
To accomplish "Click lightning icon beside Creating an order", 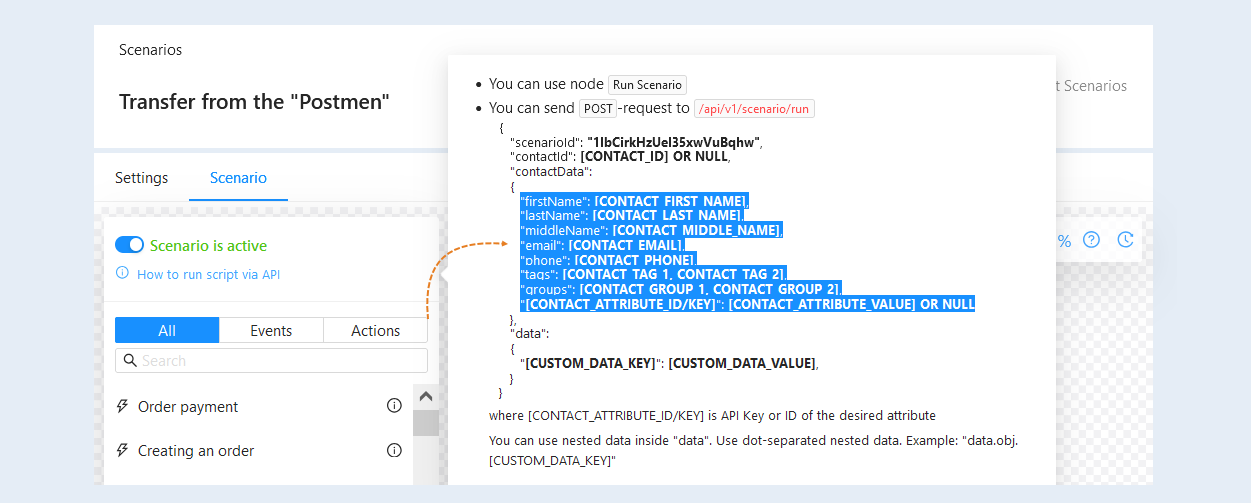I will click(123, 450).
